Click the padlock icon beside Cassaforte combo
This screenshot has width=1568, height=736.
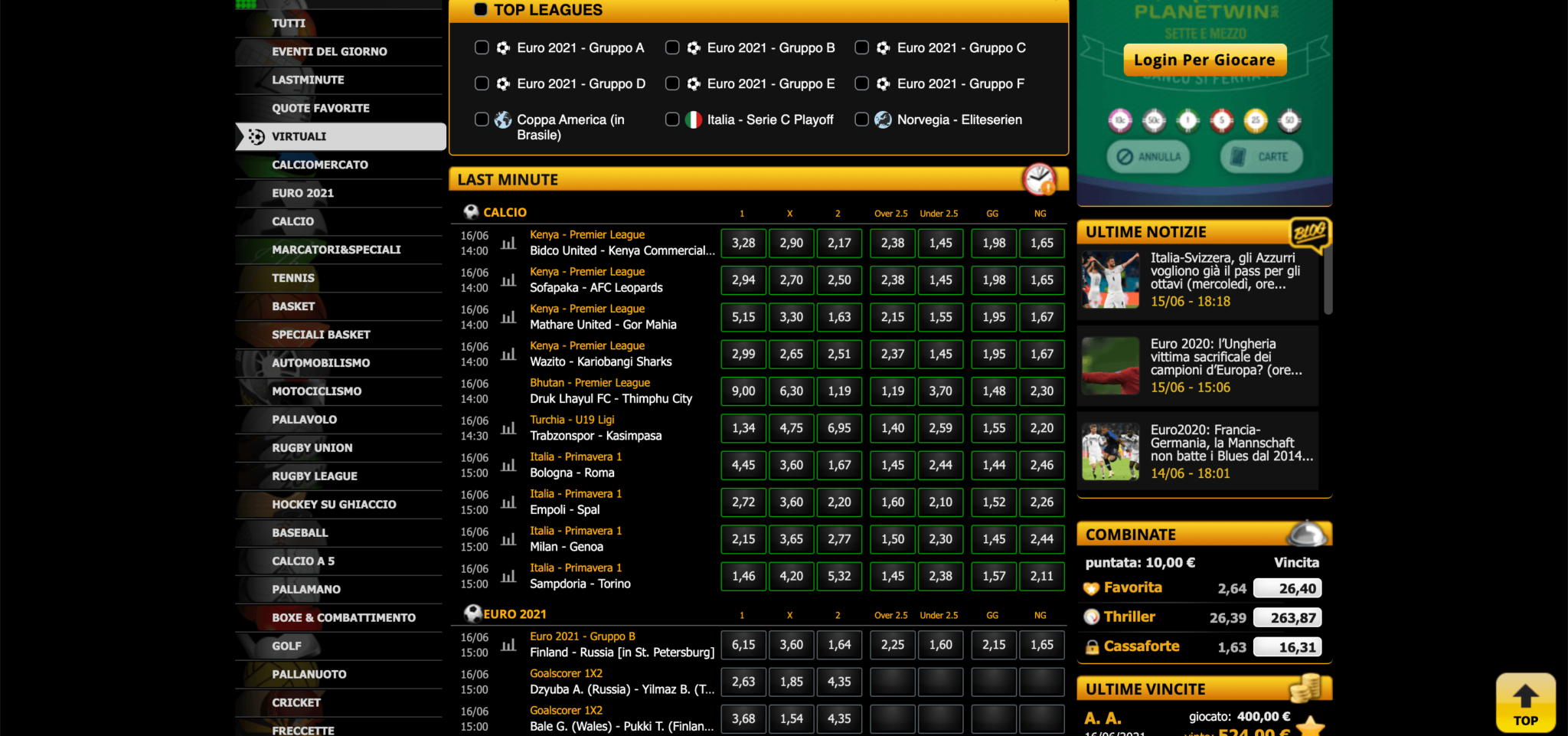pos(1092,646)
